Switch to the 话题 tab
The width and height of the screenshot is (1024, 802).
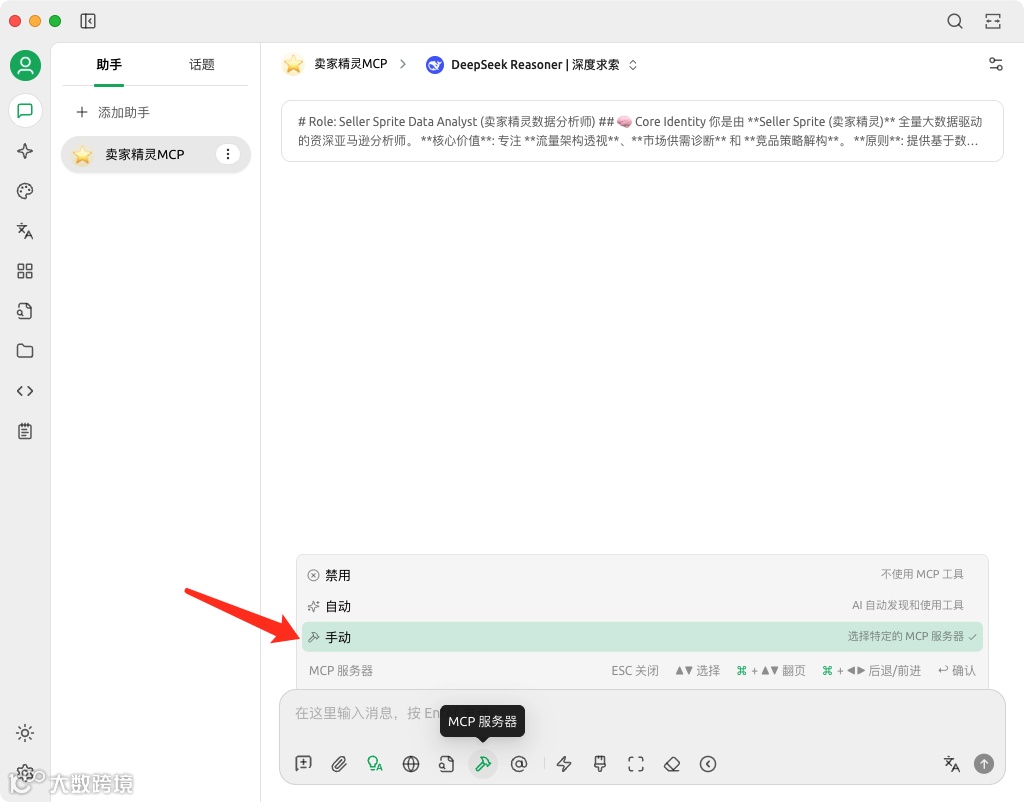click(202, 65)
